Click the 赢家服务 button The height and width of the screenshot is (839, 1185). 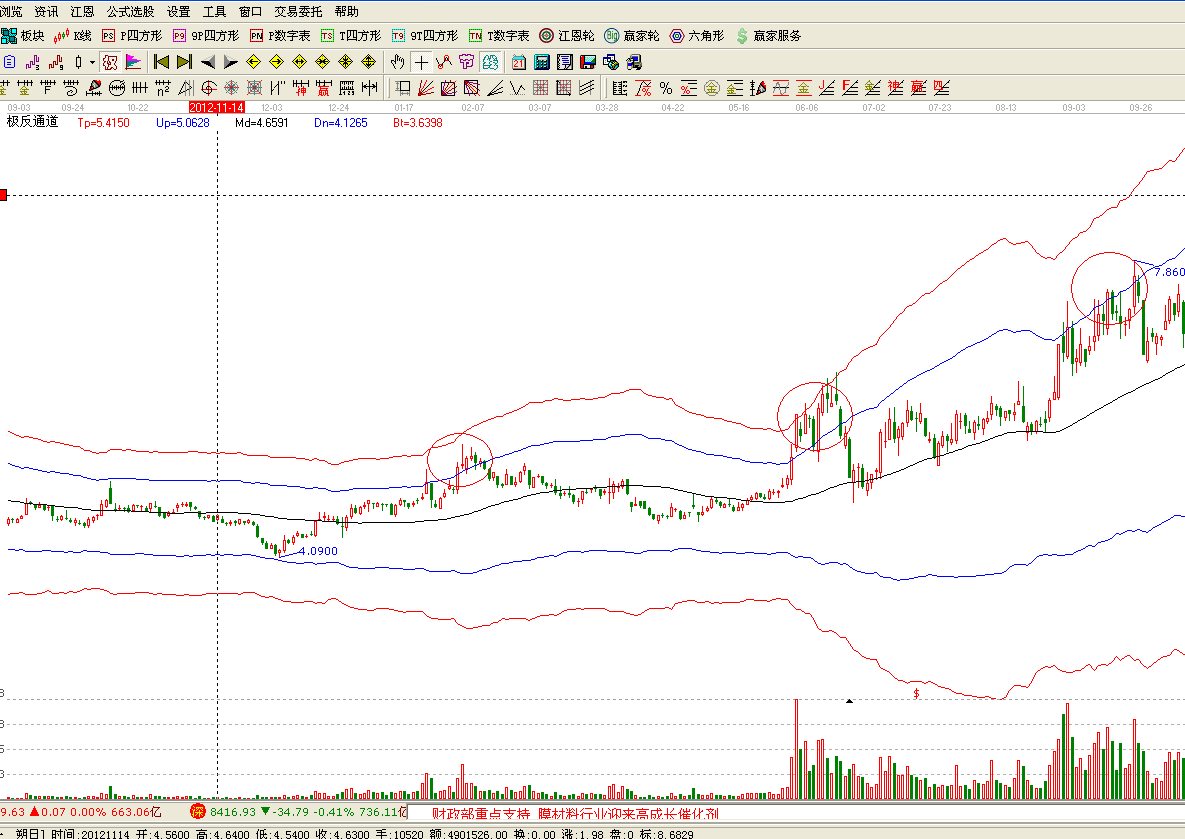(768, 36)
